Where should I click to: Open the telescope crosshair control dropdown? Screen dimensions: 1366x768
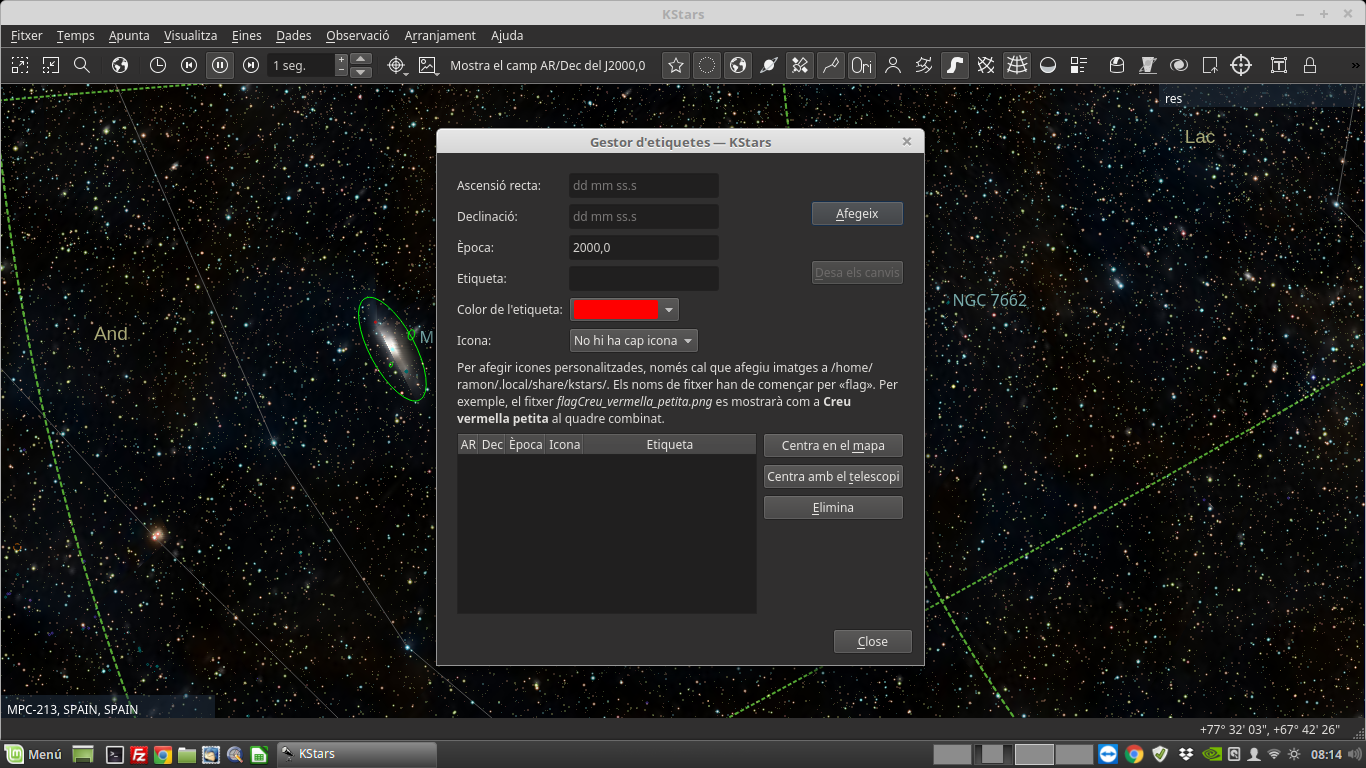coord(397,65)
